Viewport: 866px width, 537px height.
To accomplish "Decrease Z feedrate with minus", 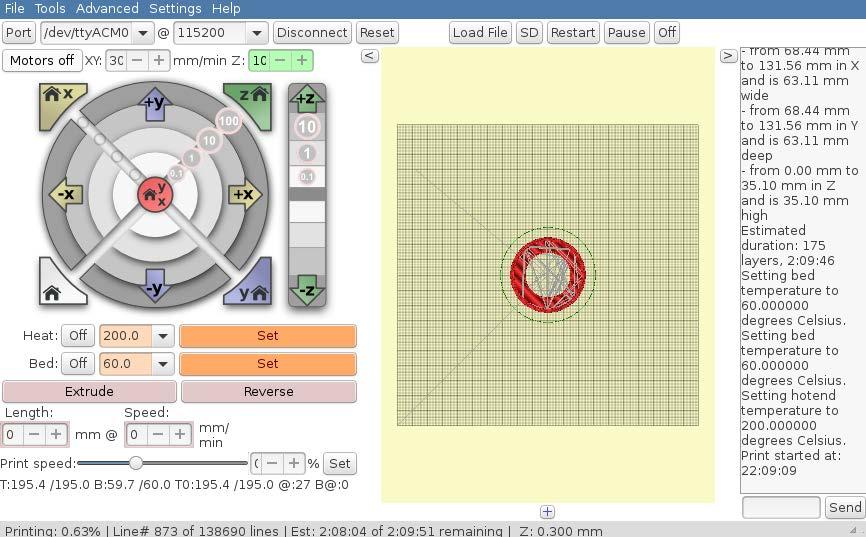I will 281,60.
